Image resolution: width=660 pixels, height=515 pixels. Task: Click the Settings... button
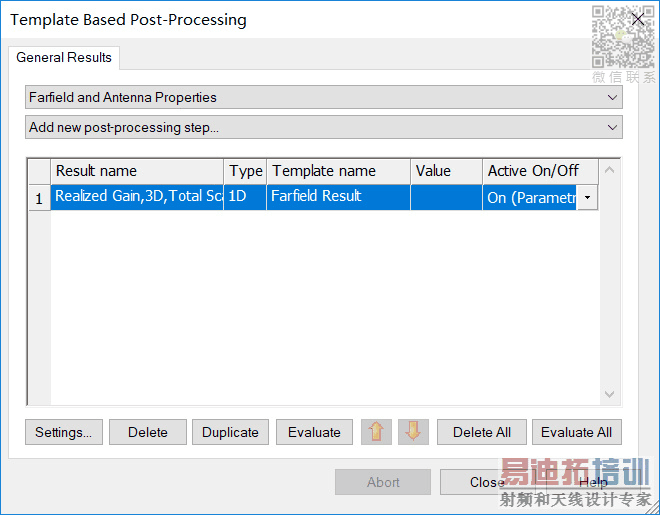[x=63, y=432]
